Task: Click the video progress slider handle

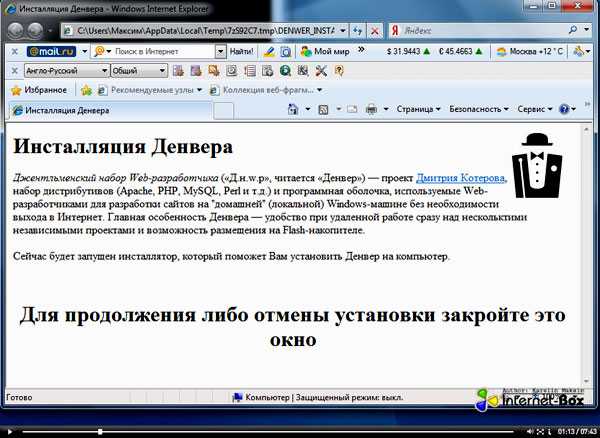Action: click(x=100, y=432)
